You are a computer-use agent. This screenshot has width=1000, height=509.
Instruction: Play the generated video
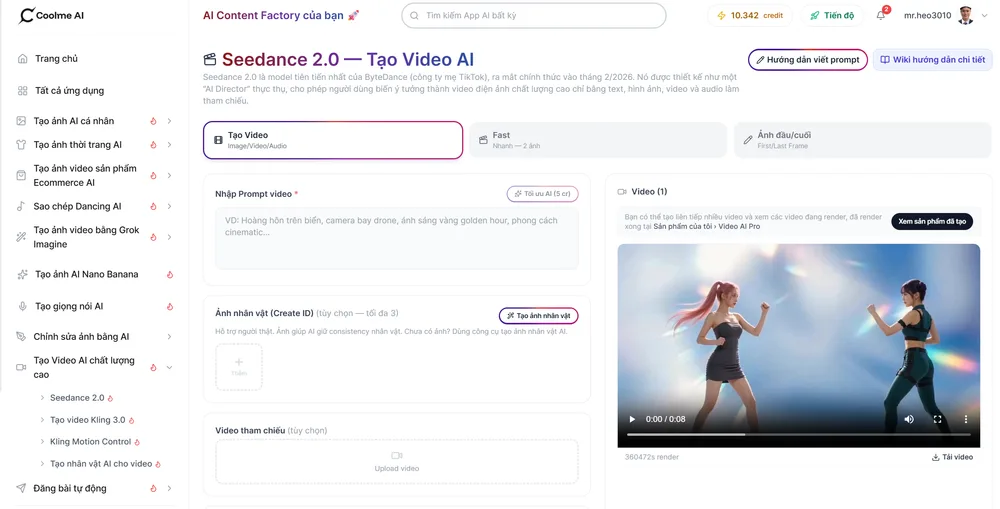(x=632, y=419)
